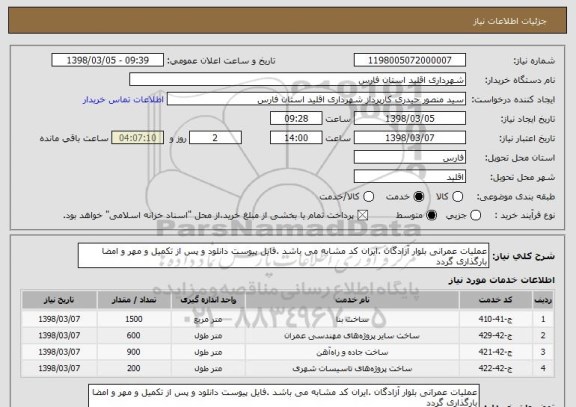576x407 pixels.
Task: Choose the کالا/خدمت category option
Action: coord(368,197)
